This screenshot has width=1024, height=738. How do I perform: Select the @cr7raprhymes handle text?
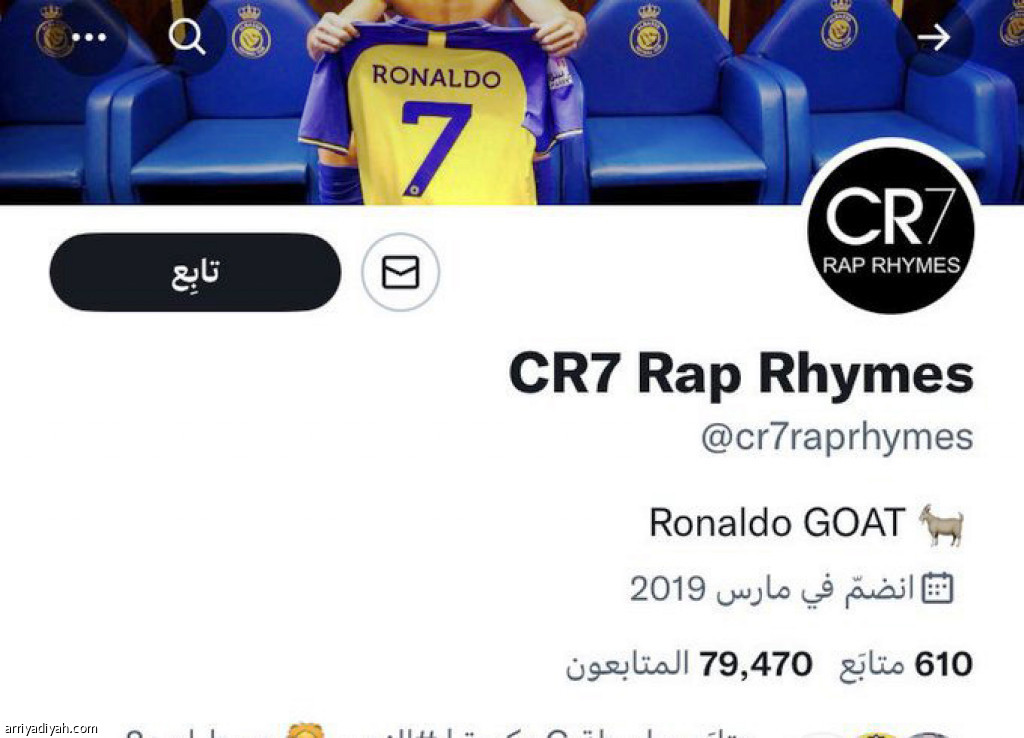(837, 438)
